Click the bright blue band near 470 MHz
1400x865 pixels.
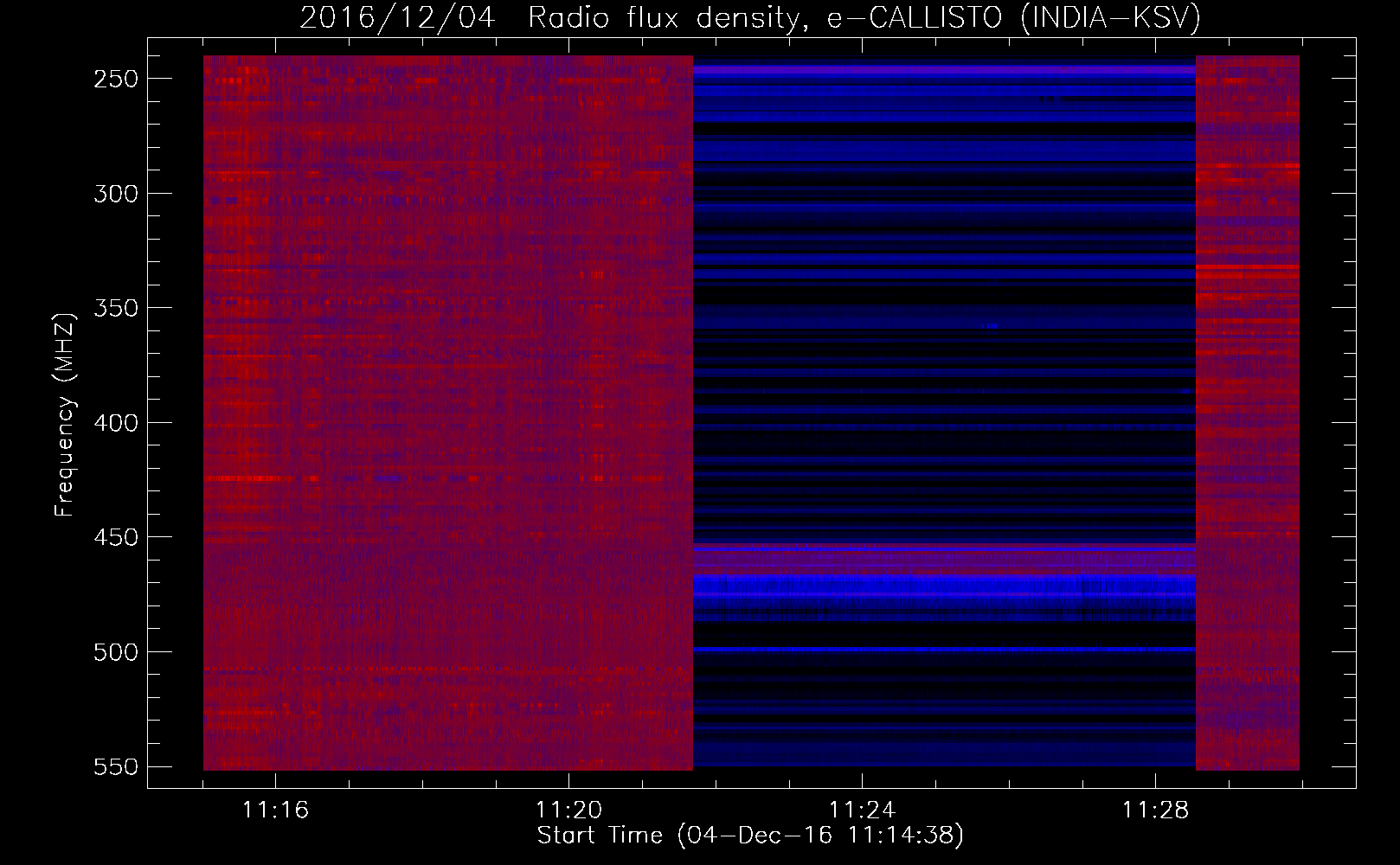[944, 586]
